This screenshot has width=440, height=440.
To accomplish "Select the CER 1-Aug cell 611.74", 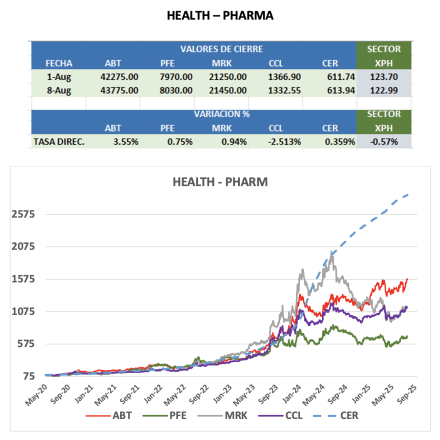I will 341,77.
